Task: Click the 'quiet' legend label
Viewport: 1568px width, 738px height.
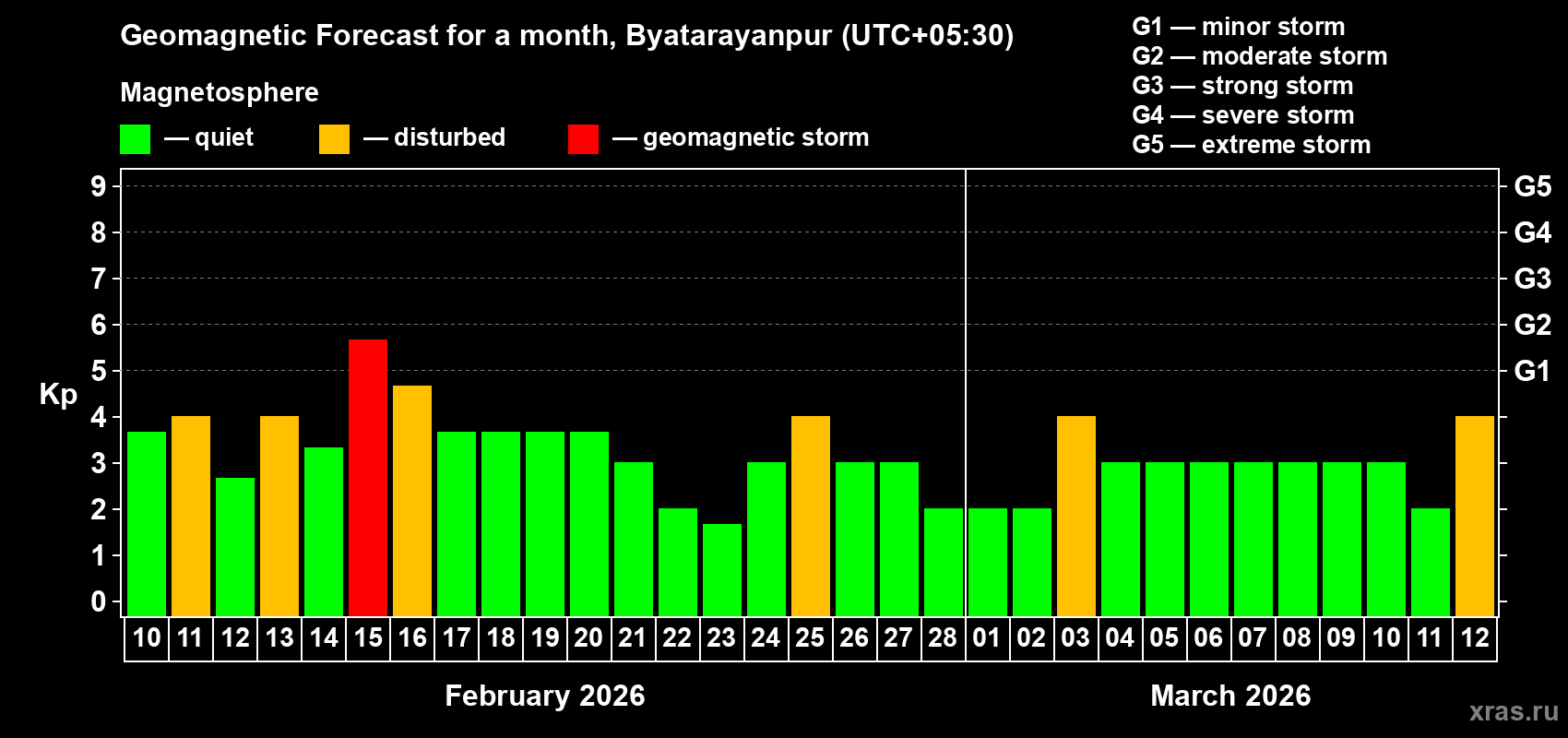Action: point(224,138)
